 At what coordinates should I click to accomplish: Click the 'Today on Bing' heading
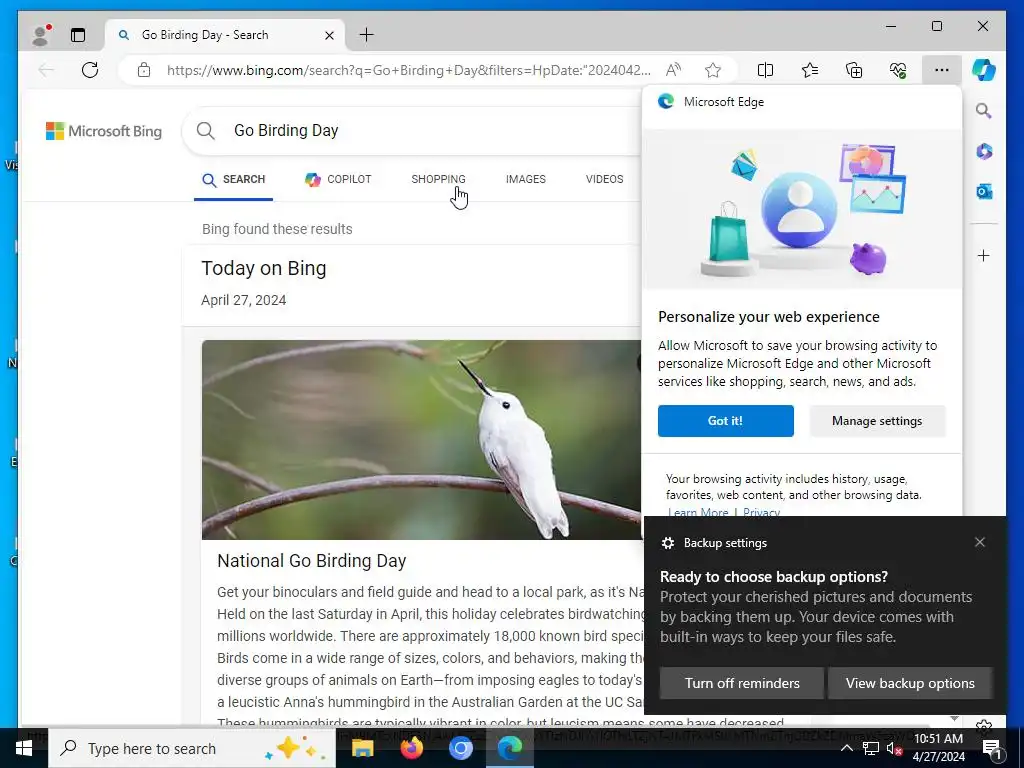(x=264, y=268)
